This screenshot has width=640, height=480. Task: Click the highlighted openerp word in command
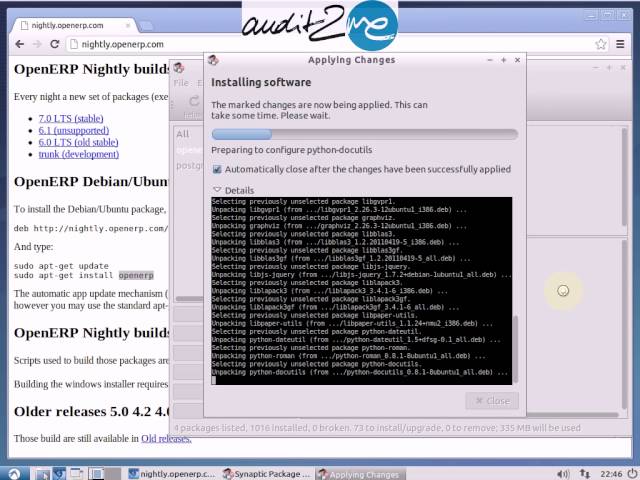[x=136, y=276]
